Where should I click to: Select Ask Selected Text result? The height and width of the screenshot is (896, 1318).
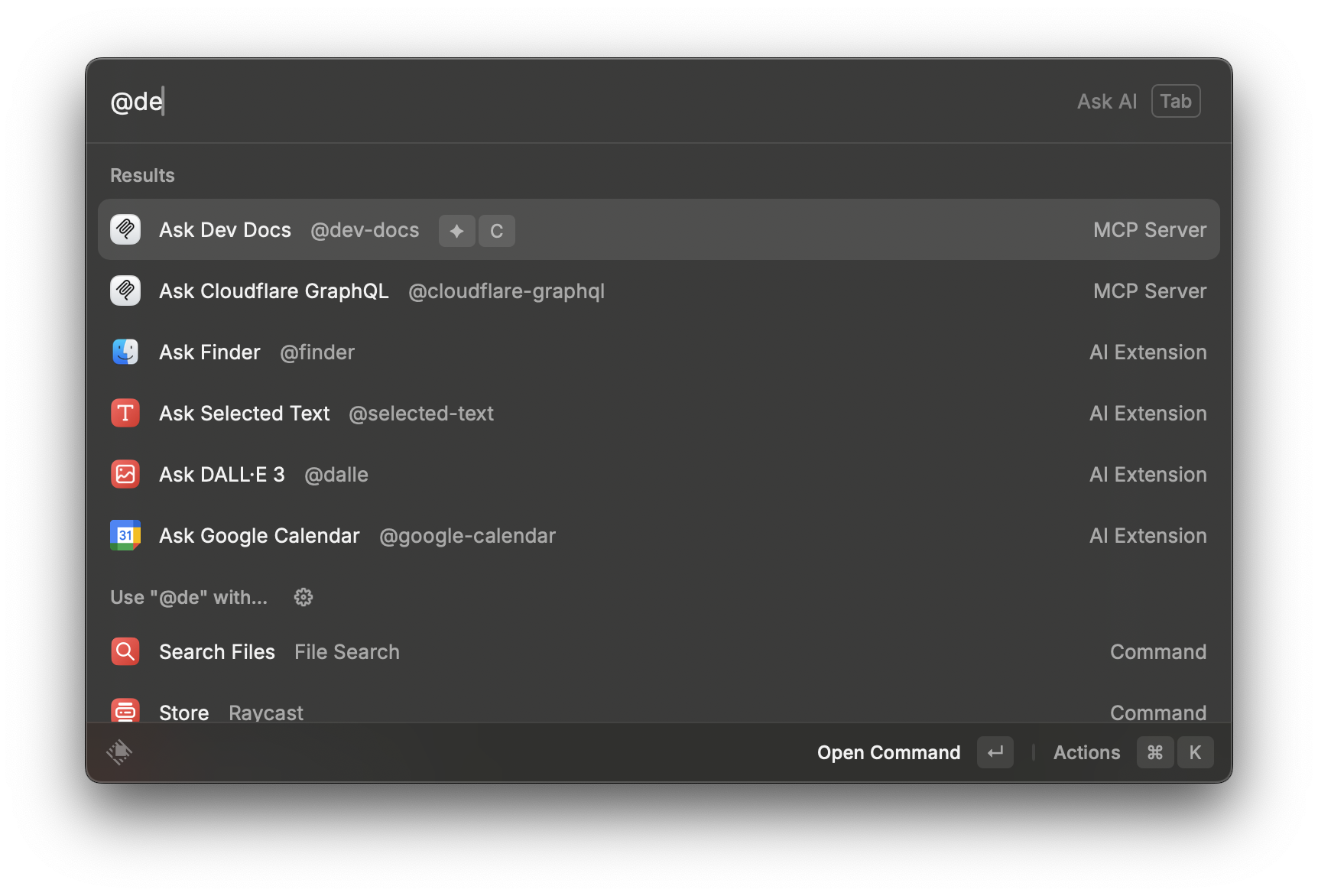point(659,413)
